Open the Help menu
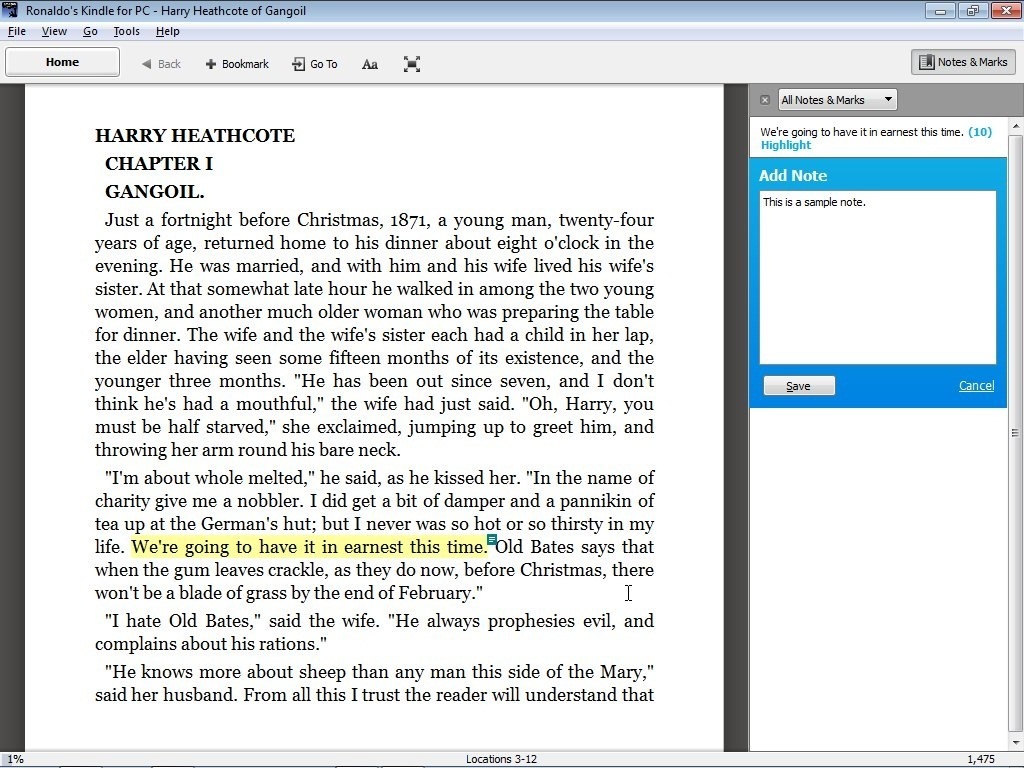 point(168,31)
